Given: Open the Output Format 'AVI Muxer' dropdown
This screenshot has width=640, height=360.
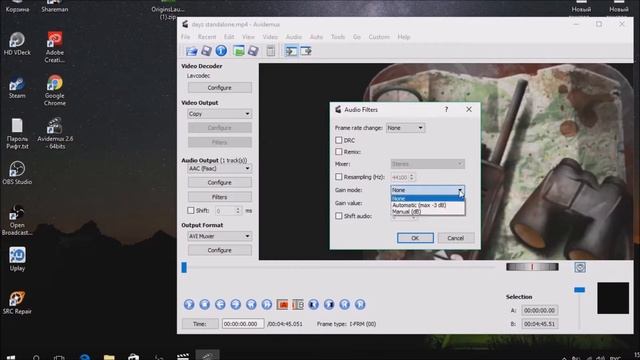Looking at the screenshot, I should 219,236.
